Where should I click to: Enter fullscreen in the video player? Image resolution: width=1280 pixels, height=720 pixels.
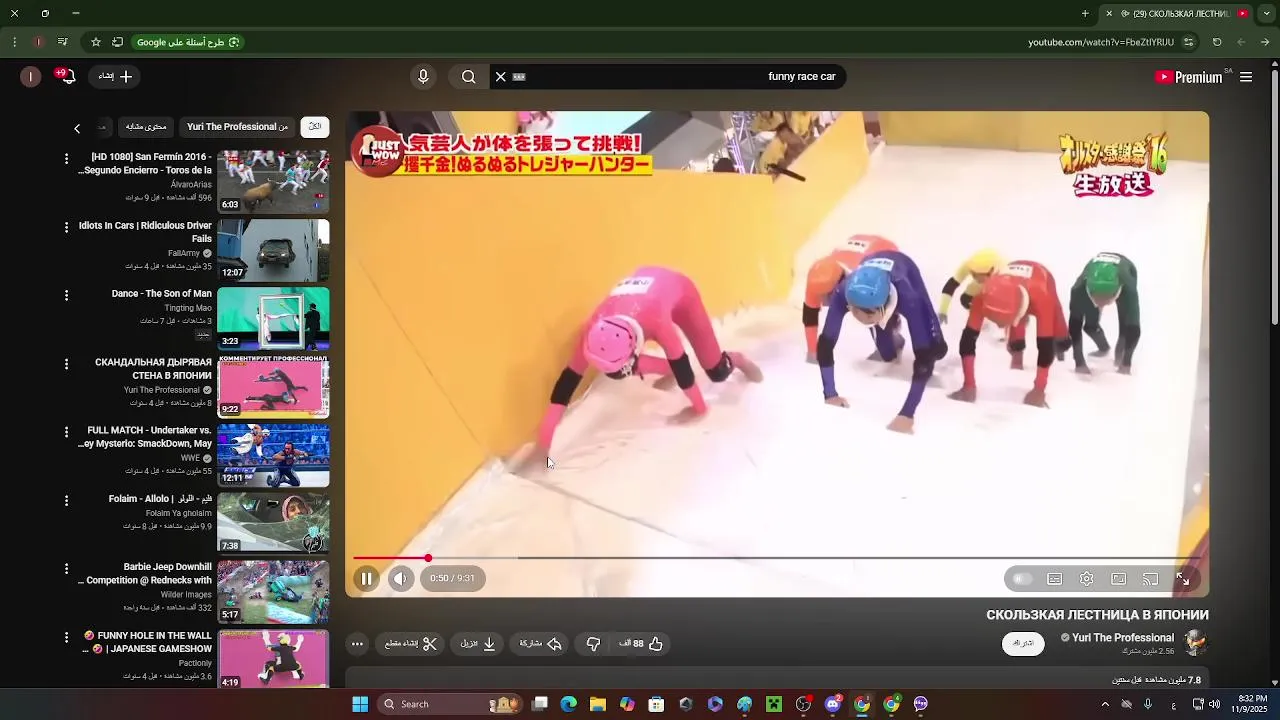pyautogui.click(x=1183, y=579)
